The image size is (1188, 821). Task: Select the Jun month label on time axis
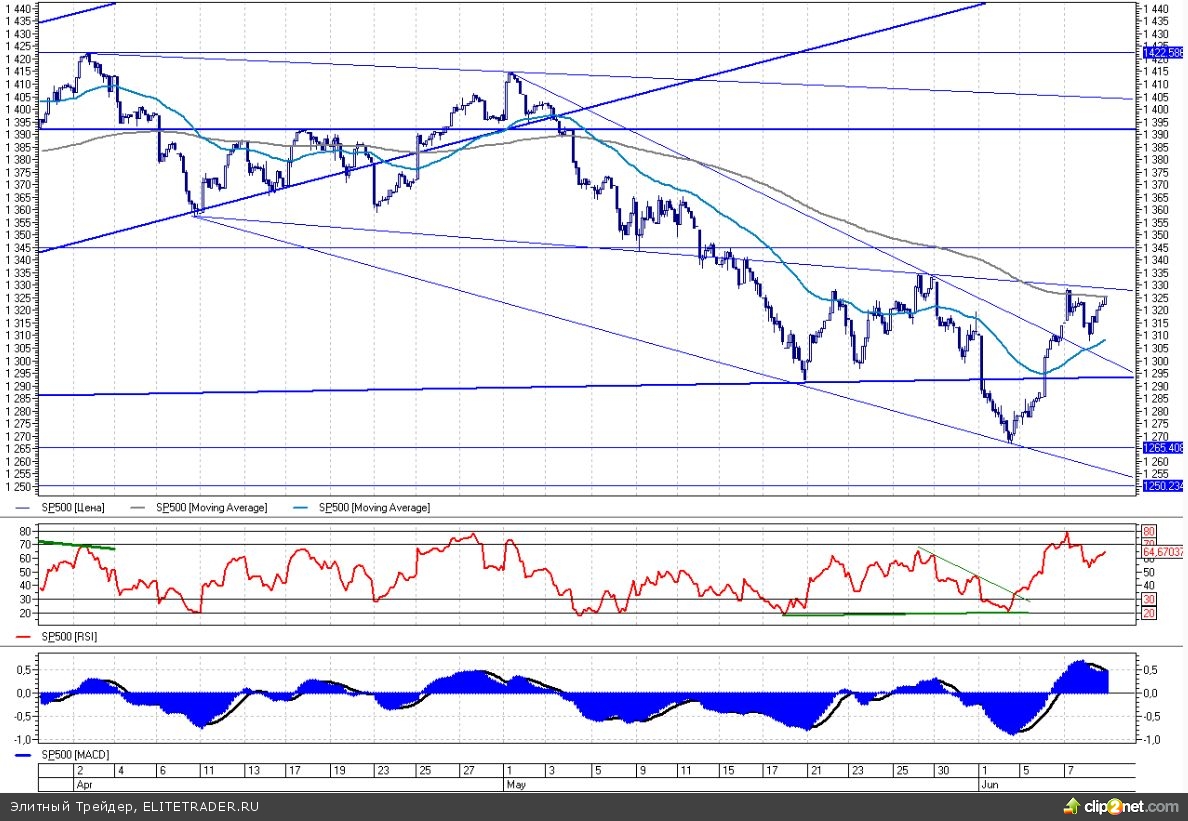[x=990, y=785]
